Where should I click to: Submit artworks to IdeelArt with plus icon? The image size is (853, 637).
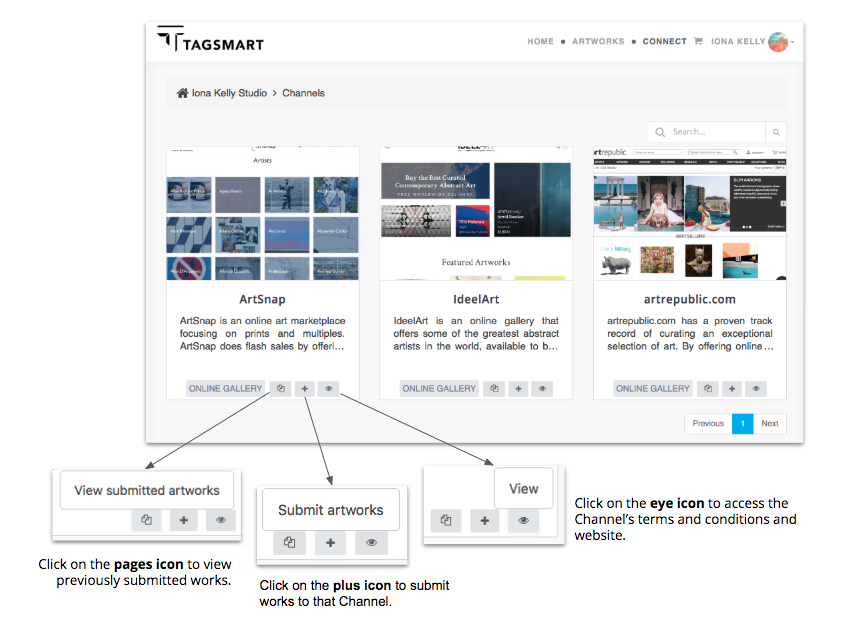(x=518, y=388)
